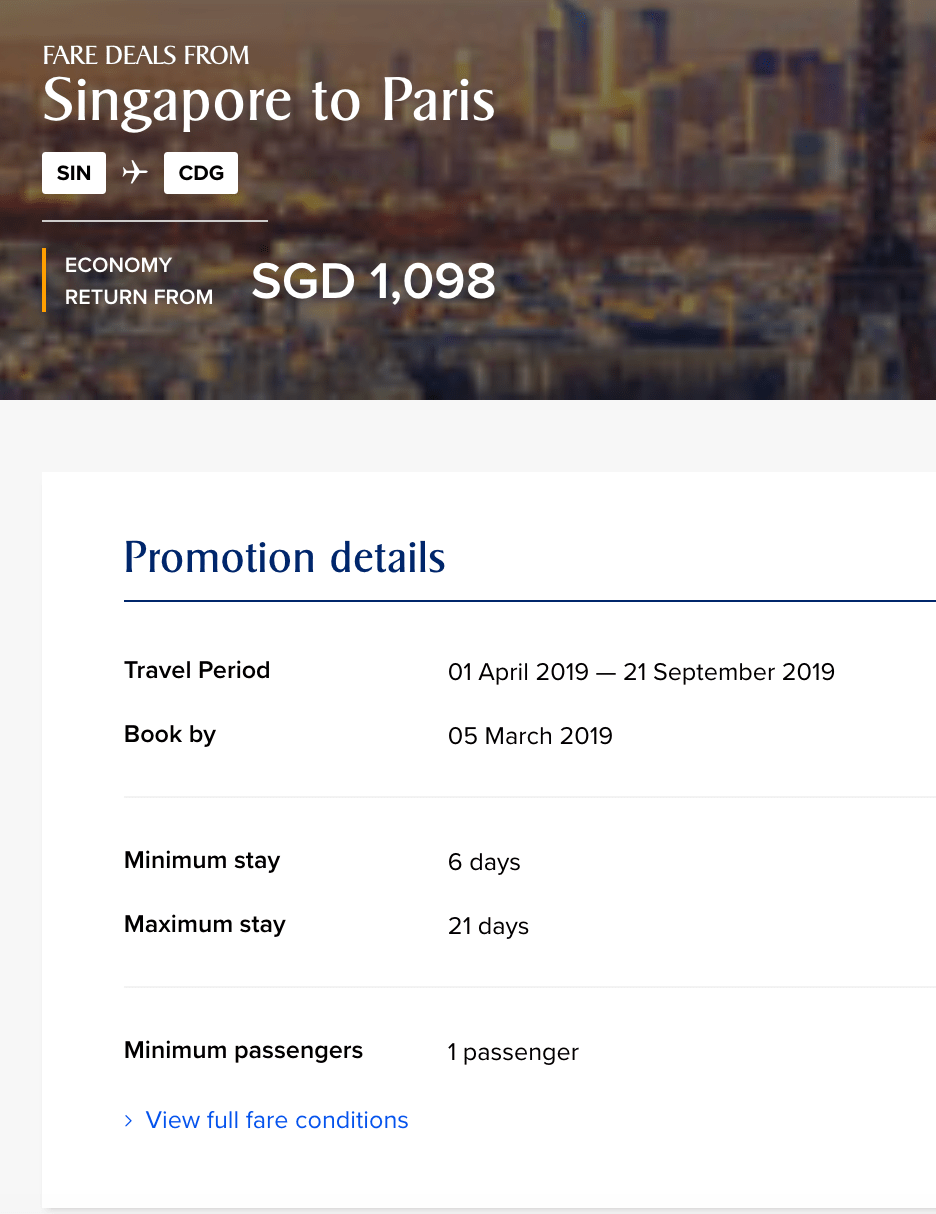The image size is (936, 1214).
Task: Open the View full fare conditions link
Action: pos(277,1120)
